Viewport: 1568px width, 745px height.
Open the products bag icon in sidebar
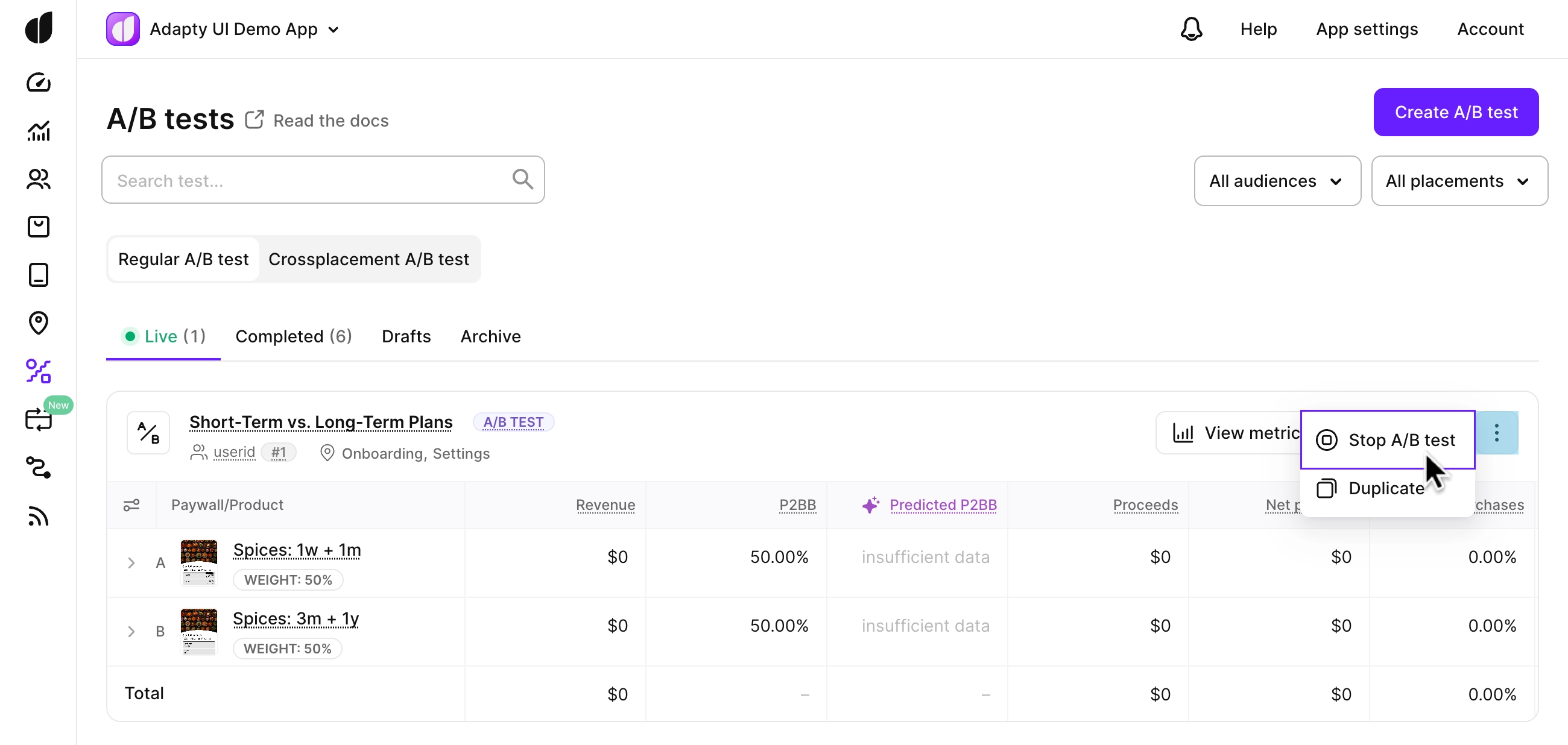[39, 227]
